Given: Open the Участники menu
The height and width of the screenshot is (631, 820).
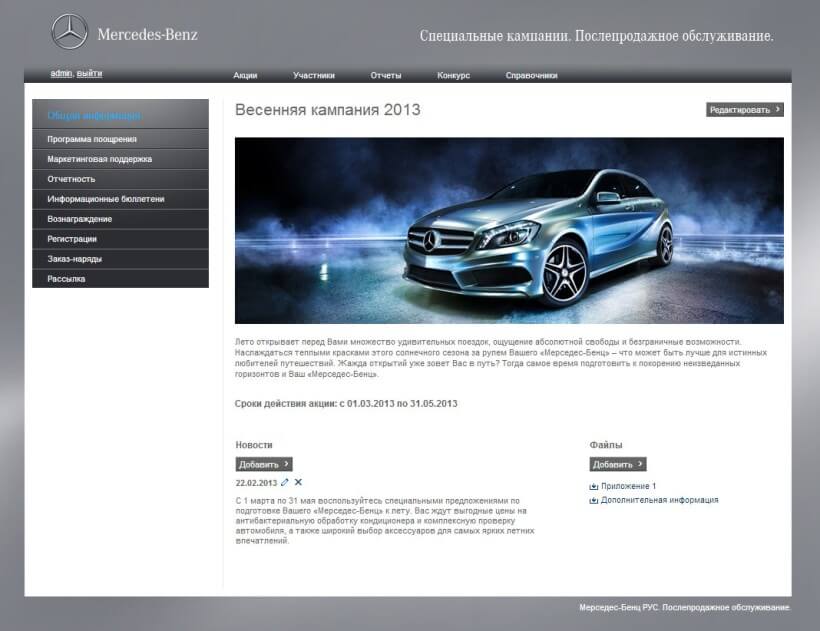Looking at the screenshot, I should [314, 75].
